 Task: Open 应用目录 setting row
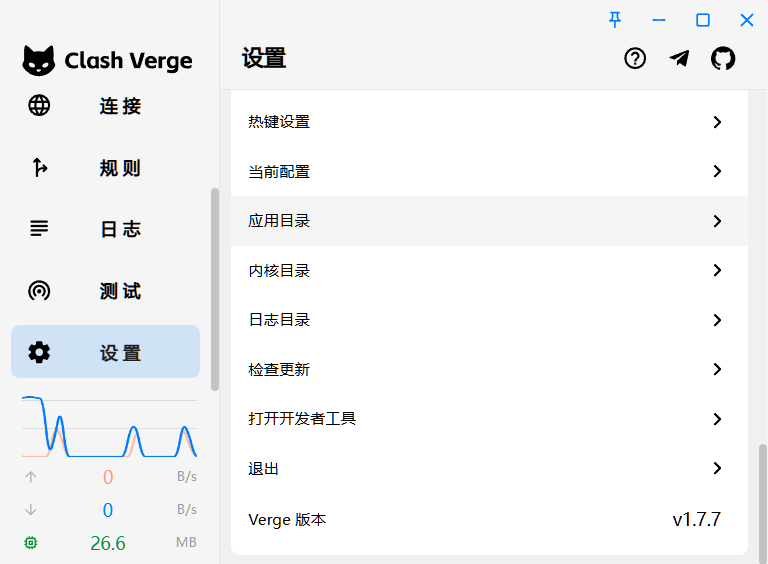(489, 221)
